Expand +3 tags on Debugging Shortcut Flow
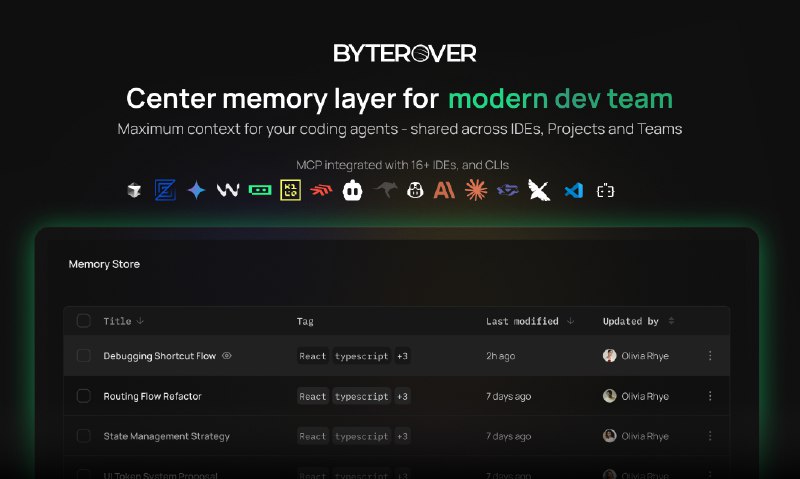Screen dimensions: 800x479 click(x=403, y=356)
